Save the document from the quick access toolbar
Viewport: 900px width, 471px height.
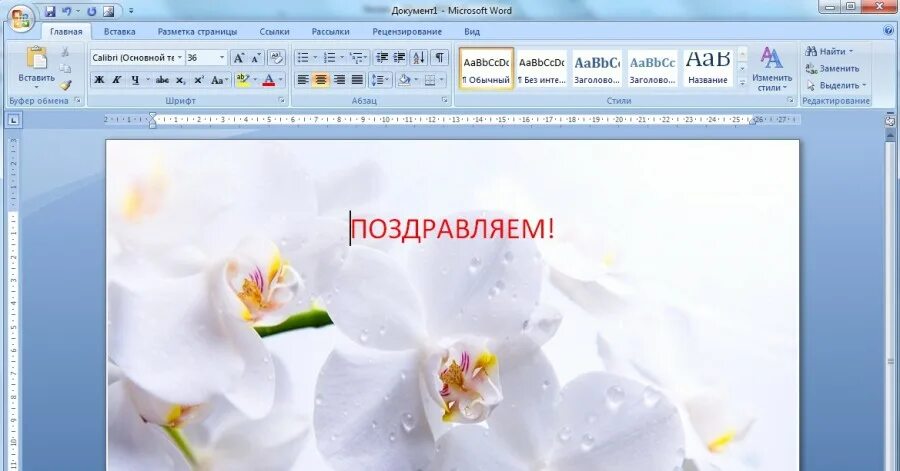coord(50,11)
